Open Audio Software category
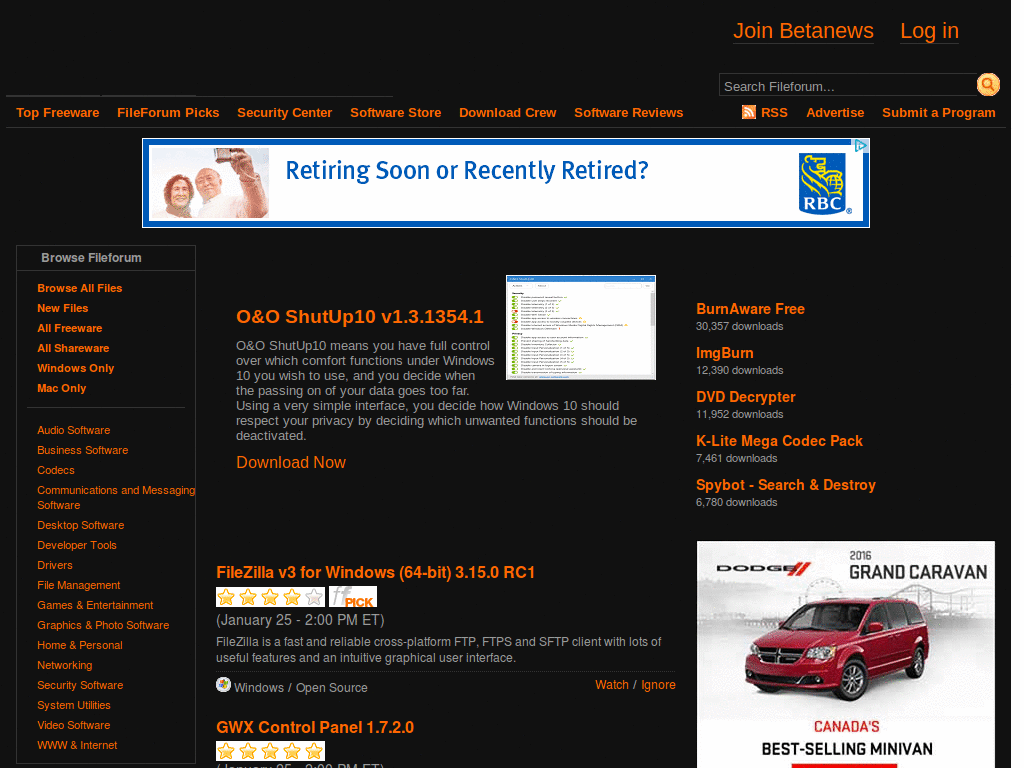 (74, 430)
